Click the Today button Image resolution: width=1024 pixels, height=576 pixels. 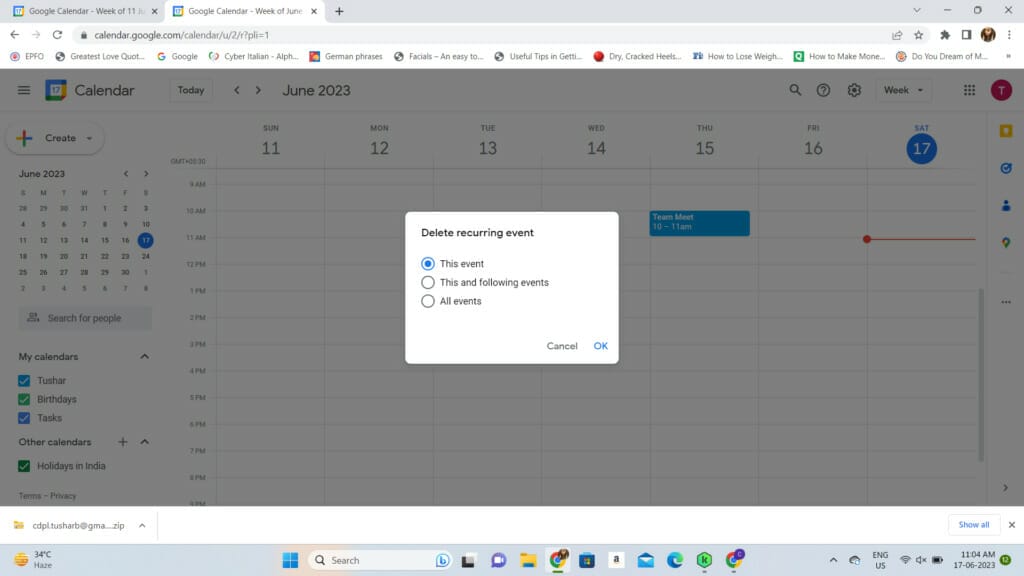(x=191, y=90)
